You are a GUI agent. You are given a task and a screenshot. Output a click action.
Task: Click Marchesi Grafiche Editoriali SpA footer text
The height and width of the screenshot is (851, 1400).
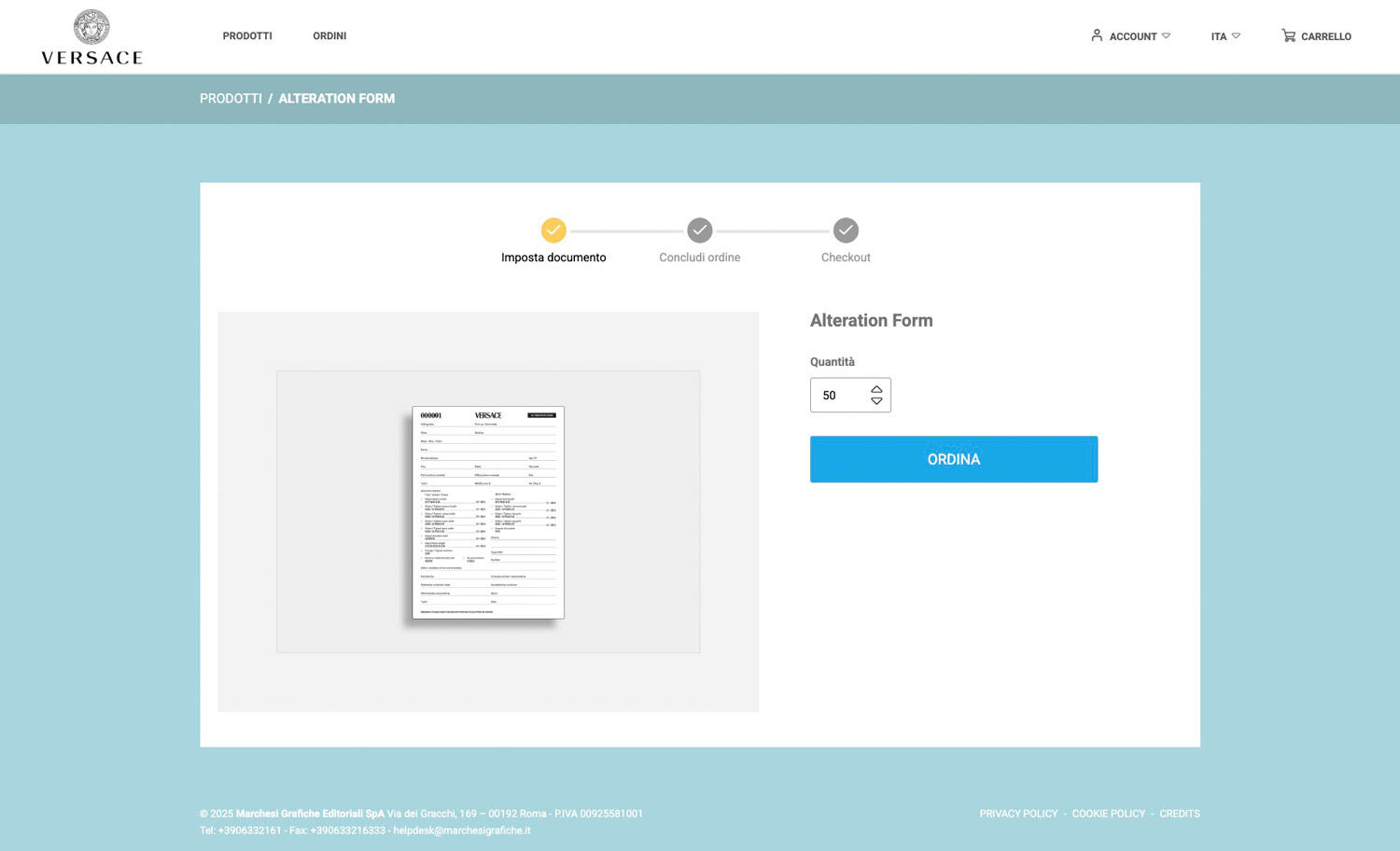tap(310, 814)
